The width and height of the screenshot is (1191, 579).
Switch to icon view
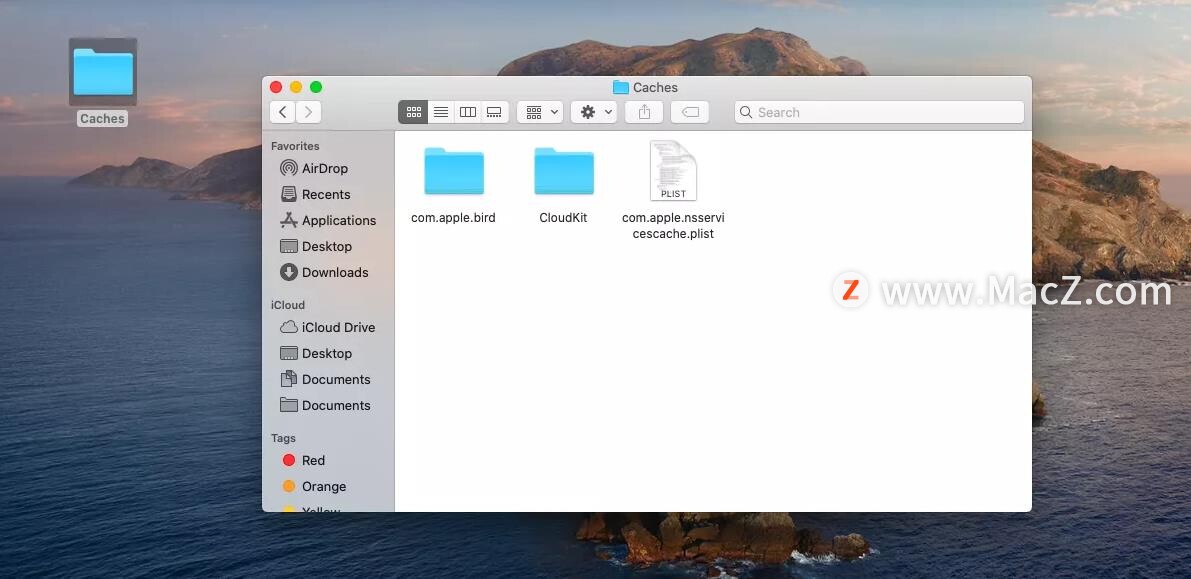pos(413,112)
